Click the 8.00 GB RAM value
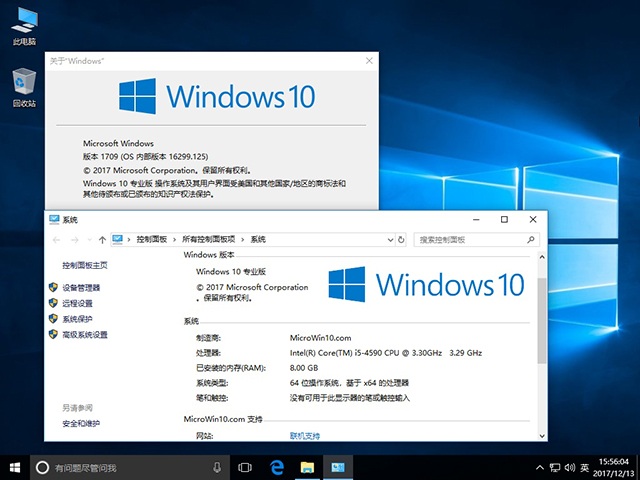This screenshot has width=640, height=480. tap(304, 368)
